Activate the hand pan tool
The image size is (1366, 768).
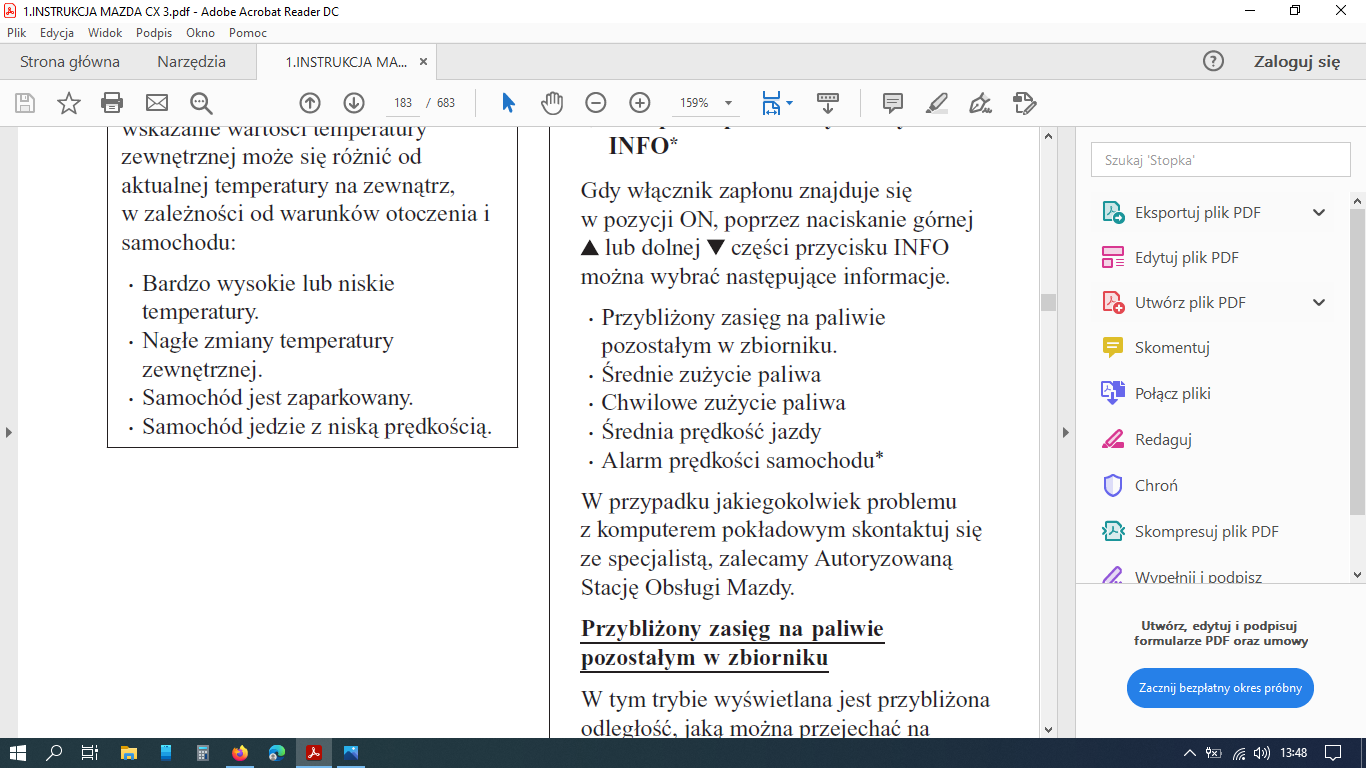point(552,103)
